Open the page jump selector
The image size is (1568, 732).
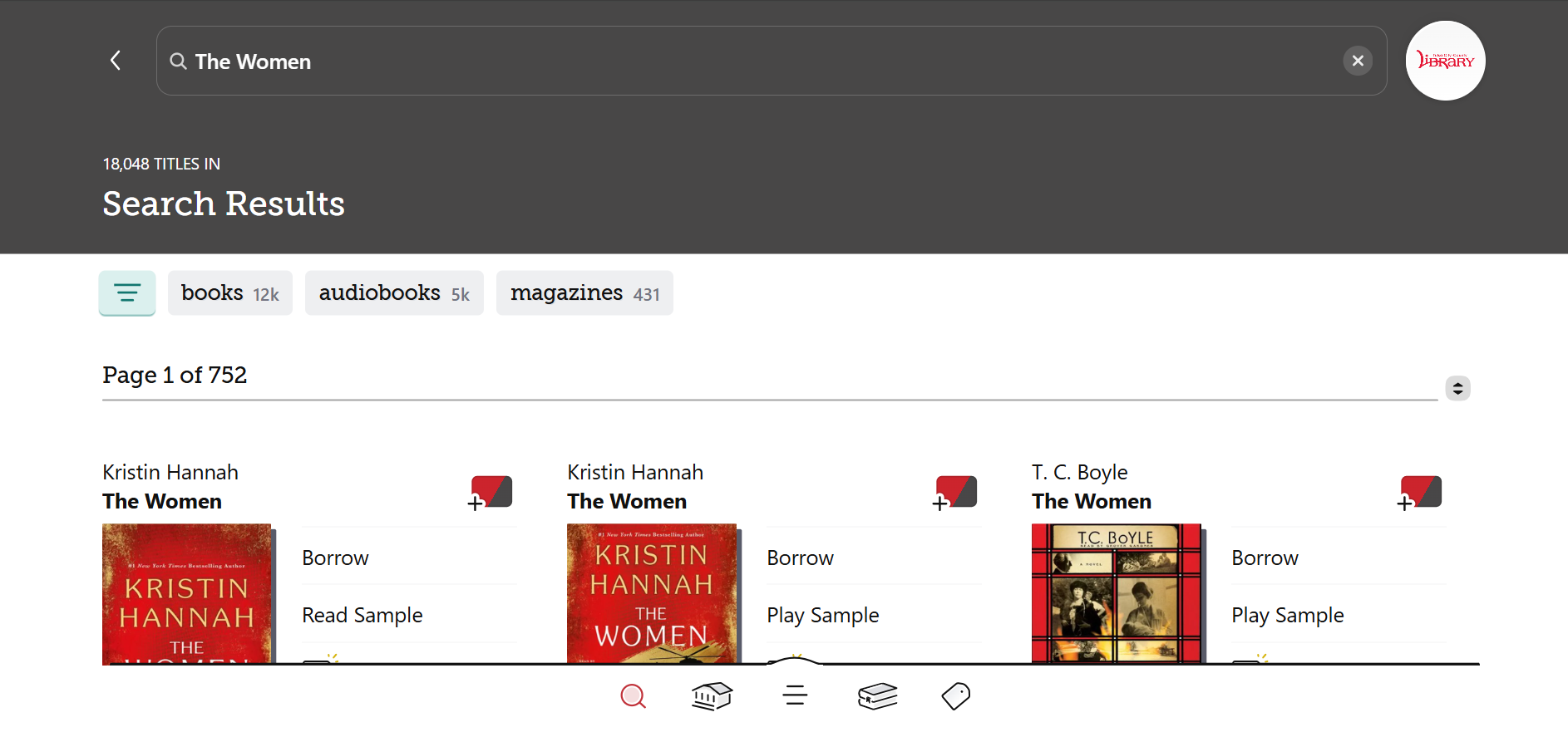[1457, 388]
